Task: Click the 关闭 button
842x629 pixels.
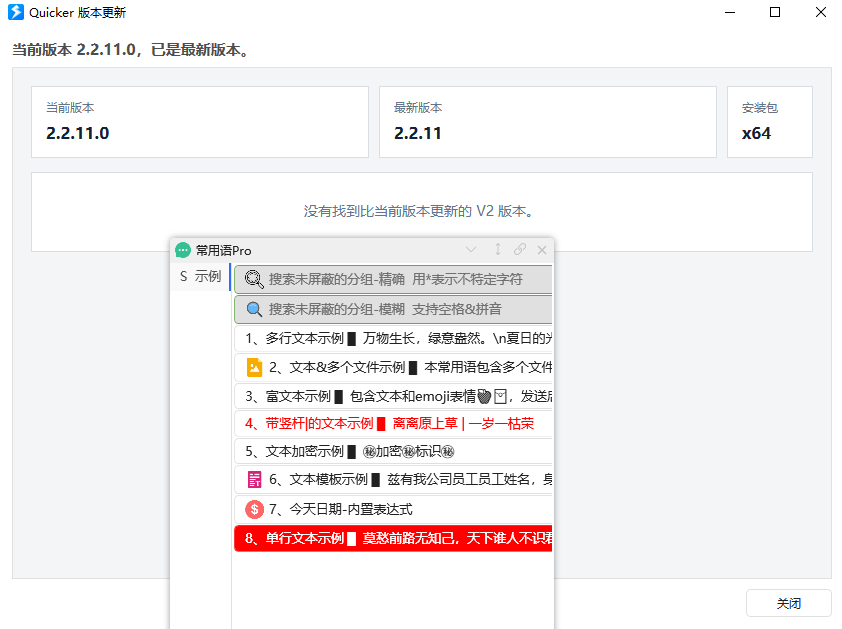Action: click(788, 603)
